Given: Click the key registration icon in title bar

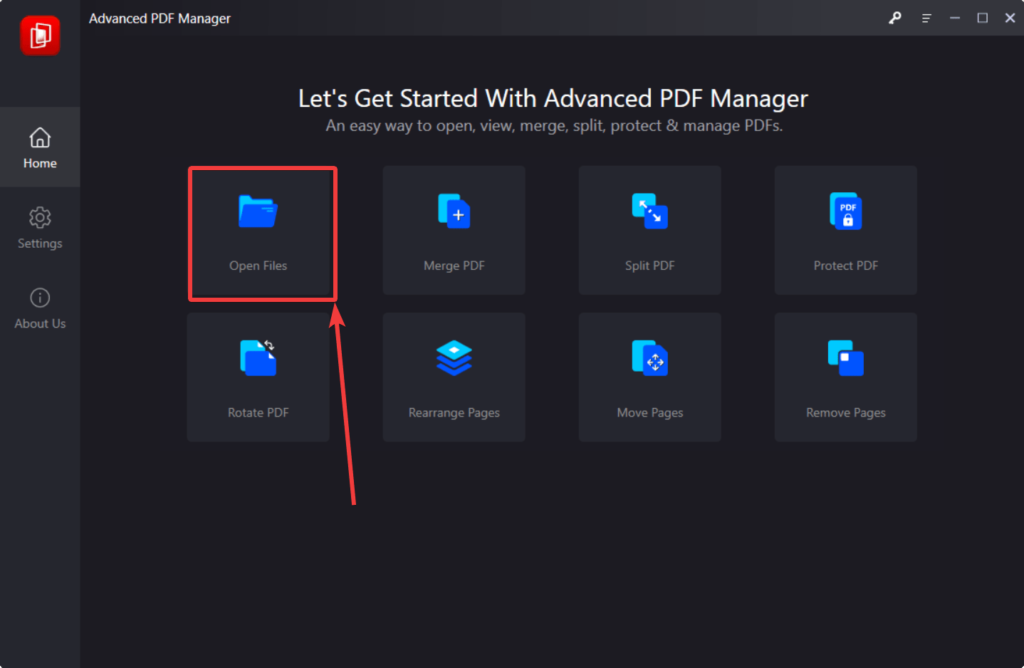Looking at the screenshot, I should [895, 18].
